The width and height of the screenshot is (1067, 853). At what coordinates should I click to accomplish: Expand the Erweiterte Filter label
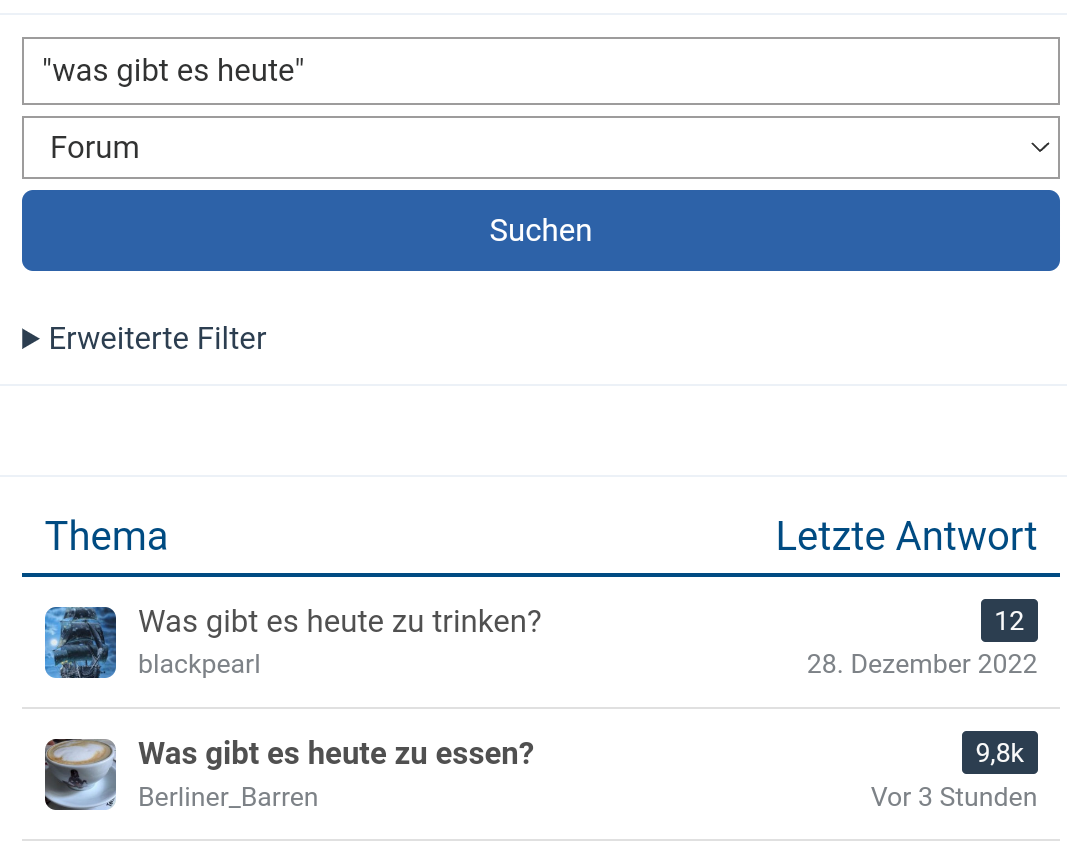[158, 339]
